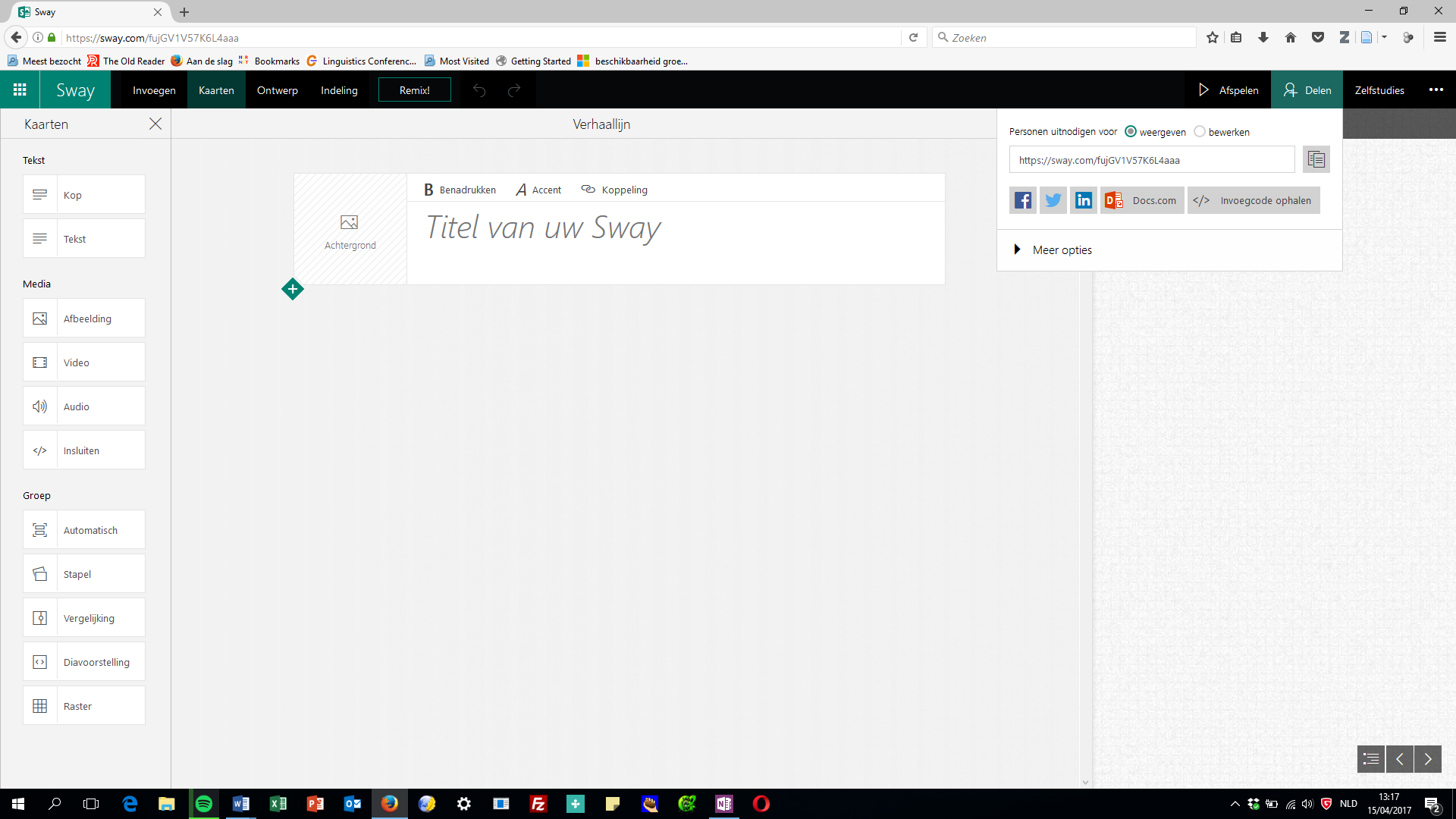Open the app launcher waffle icon
The image size is (1456, 819).
pos(20,89)
